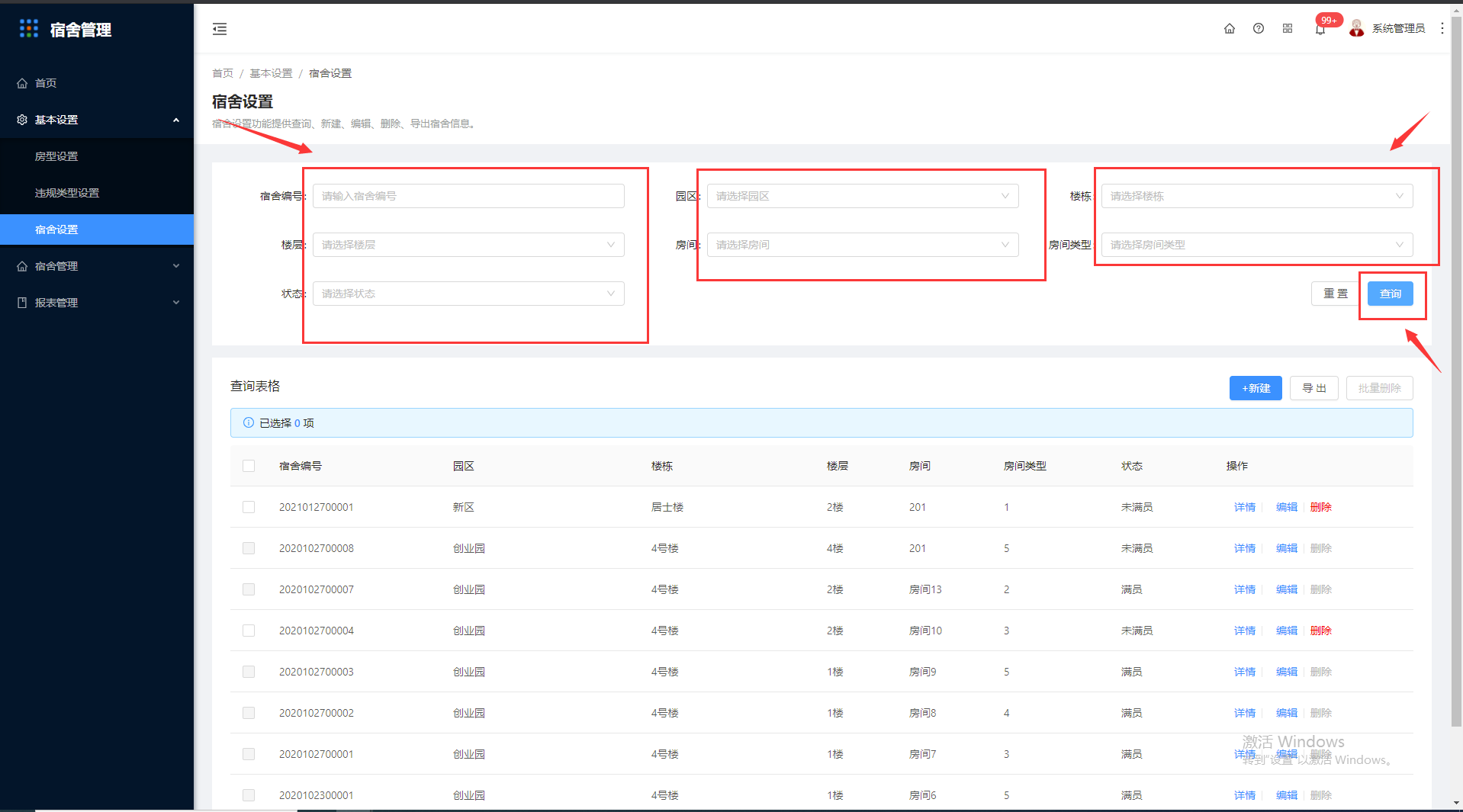Check the row 2020102700008 checkbox
The image size is (1463, 812).
pos(249,548)
